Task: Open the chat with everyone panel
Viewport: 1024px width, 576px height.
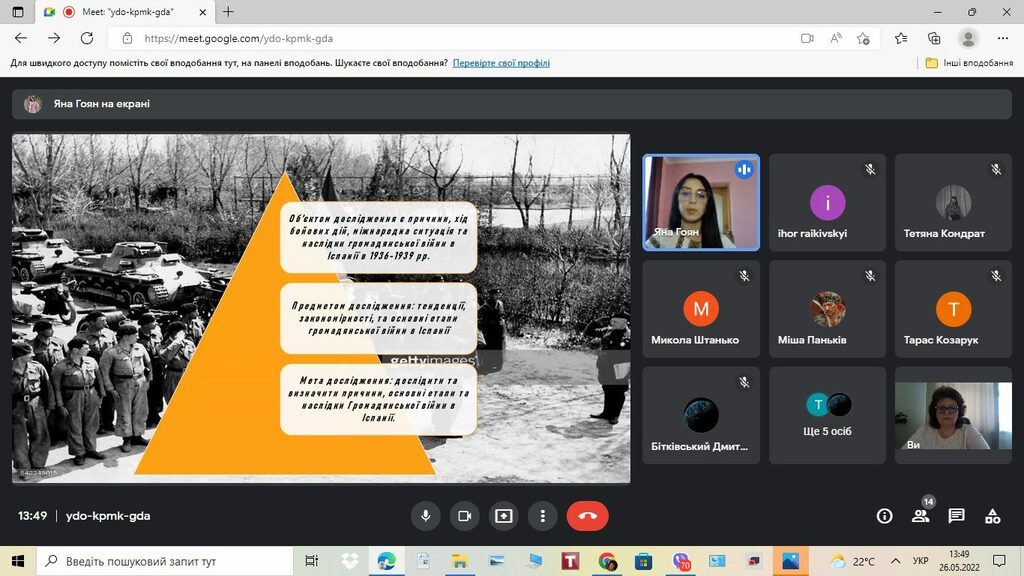Action: pos(956,516)
